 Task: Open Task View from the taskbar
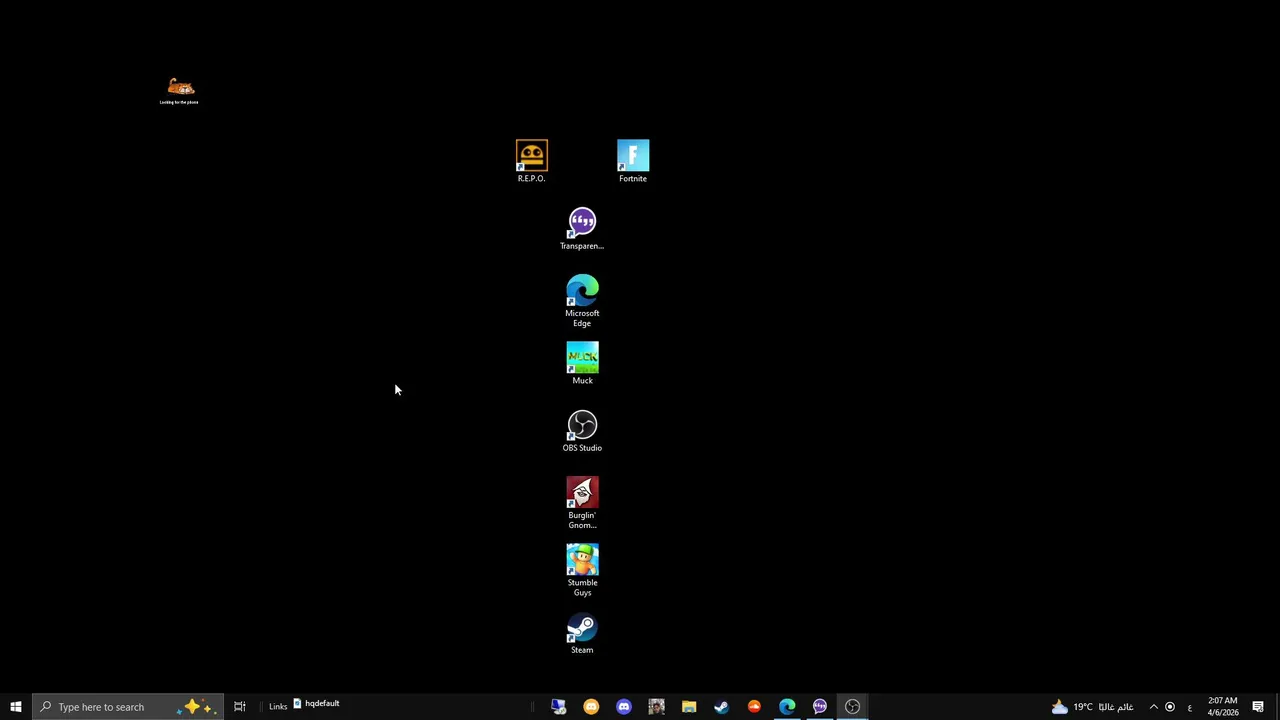240,707
